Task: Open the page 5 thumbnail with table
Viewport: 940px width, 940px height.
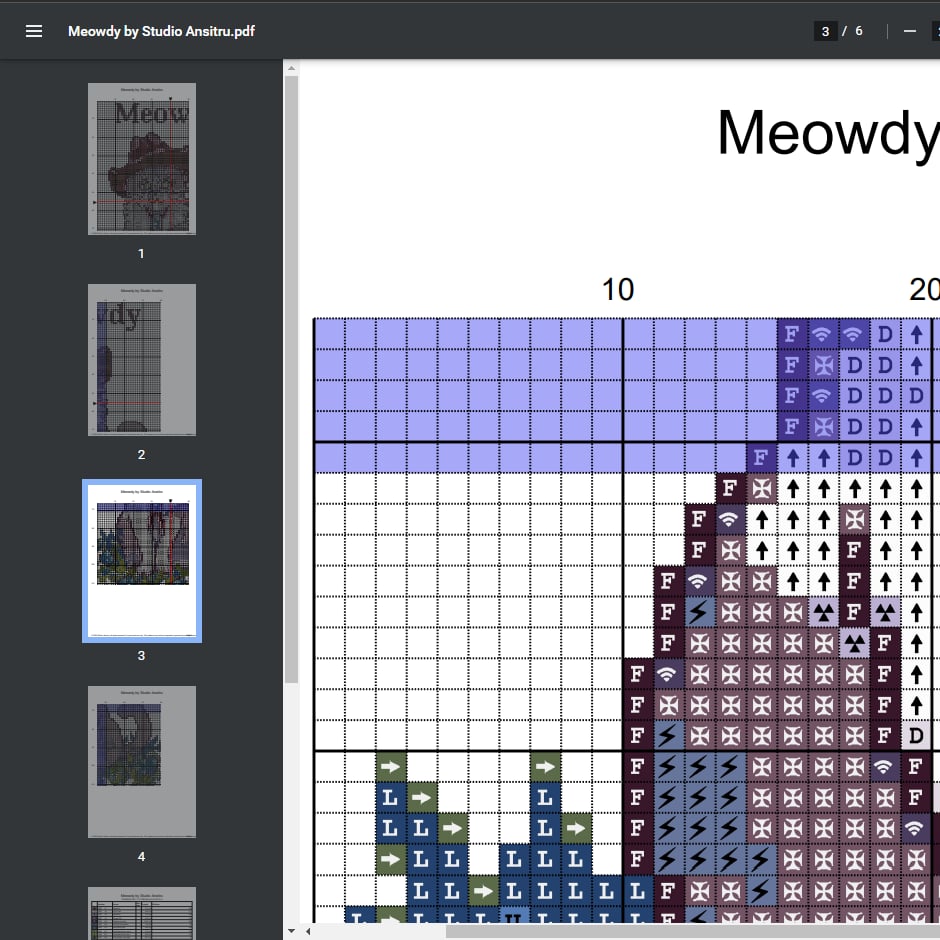Action: (141, 912)
